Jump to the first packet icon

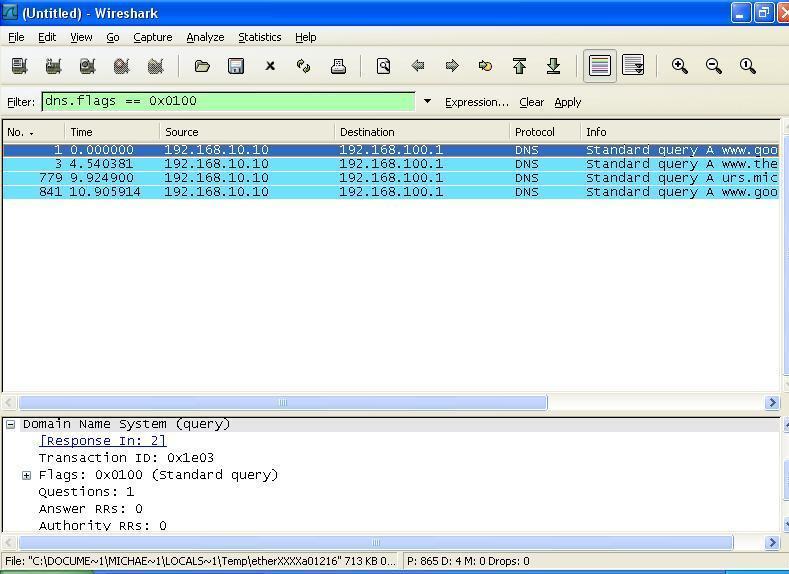519,66
